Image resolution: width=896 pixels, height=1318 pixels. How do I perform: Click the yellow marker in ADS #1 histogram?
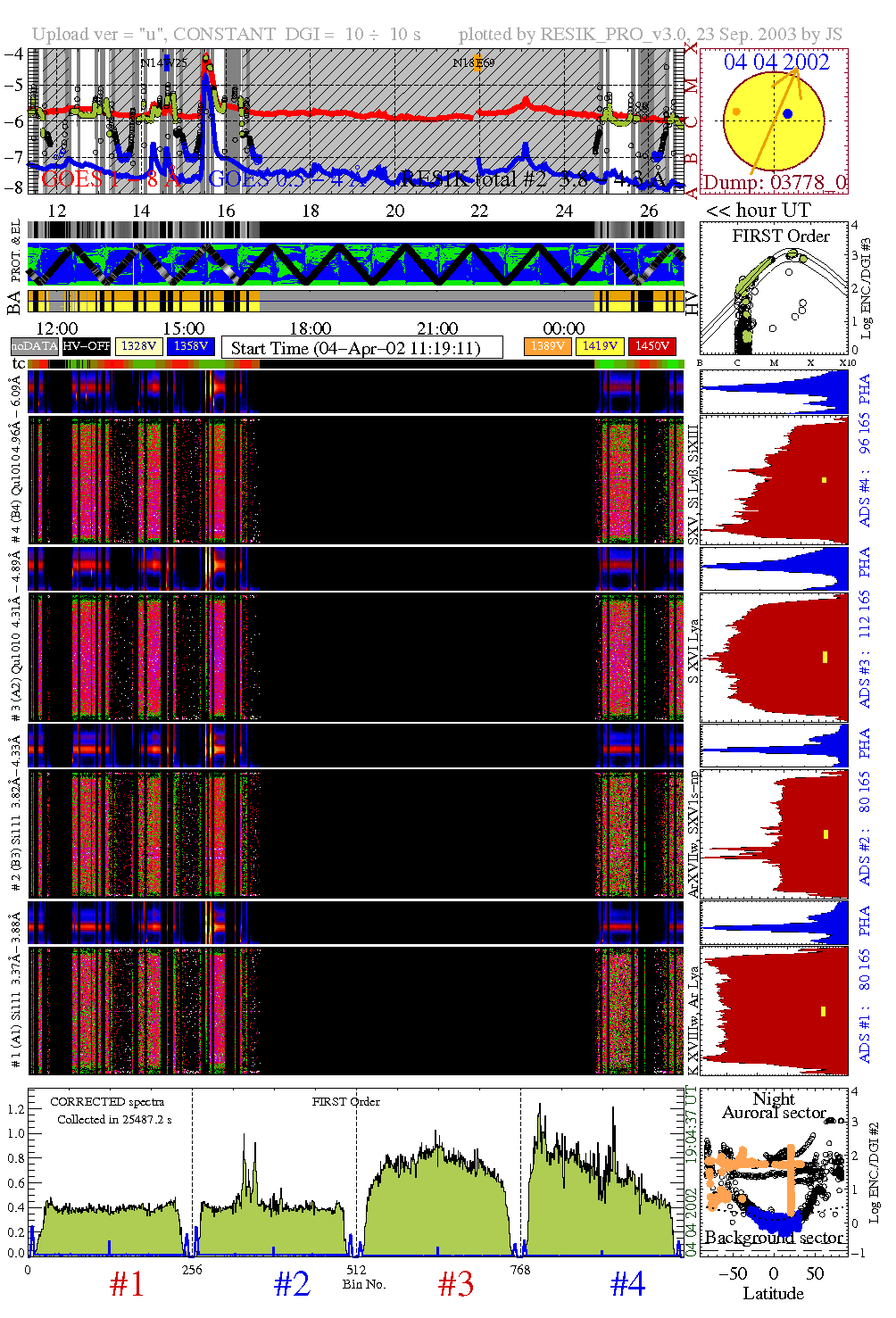pyautogui.click(x=823, y=1011)
